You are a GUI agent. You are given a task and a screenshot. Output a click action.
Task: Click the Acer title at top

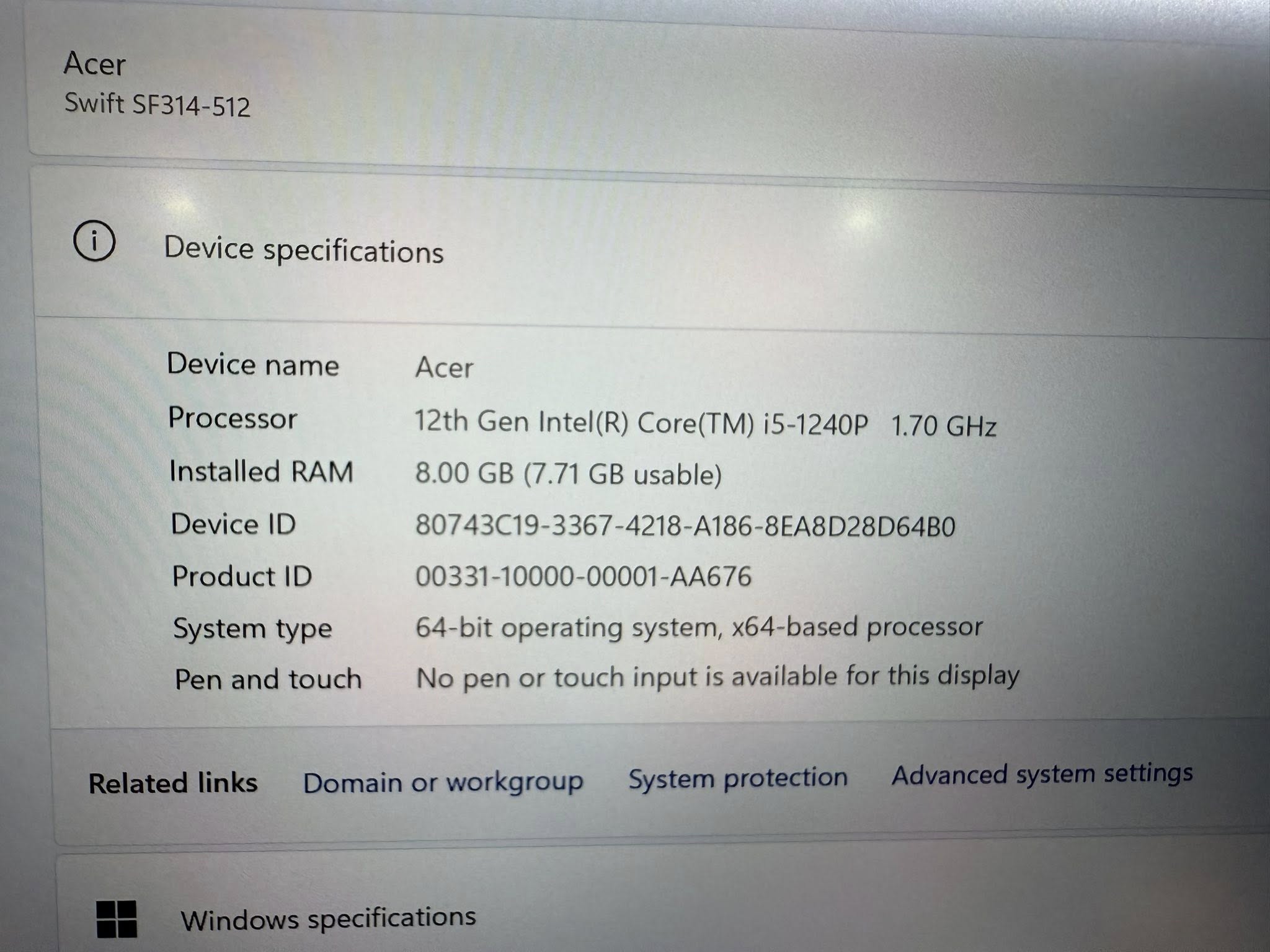(x=95, y=64)
